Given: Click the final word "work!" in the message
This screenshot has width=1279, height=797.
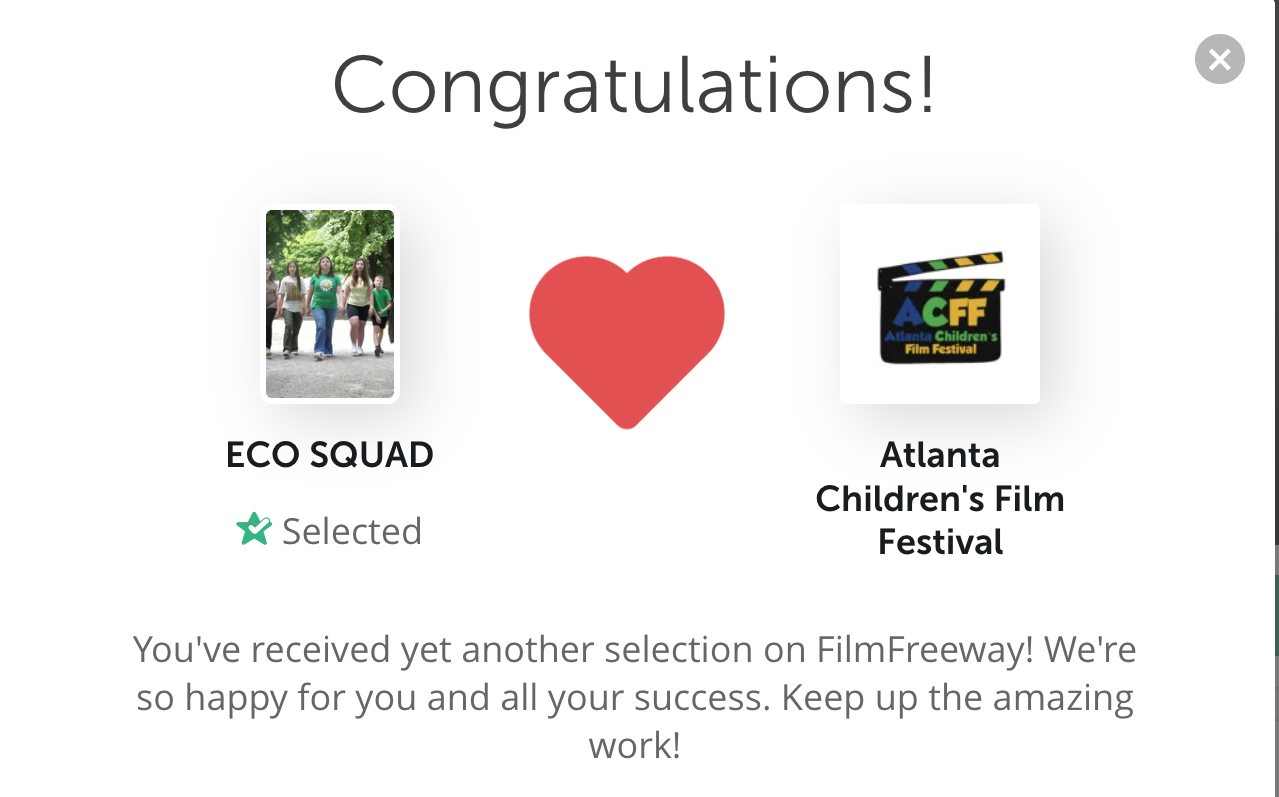Looking at the screenshot, I should point(635,745).
